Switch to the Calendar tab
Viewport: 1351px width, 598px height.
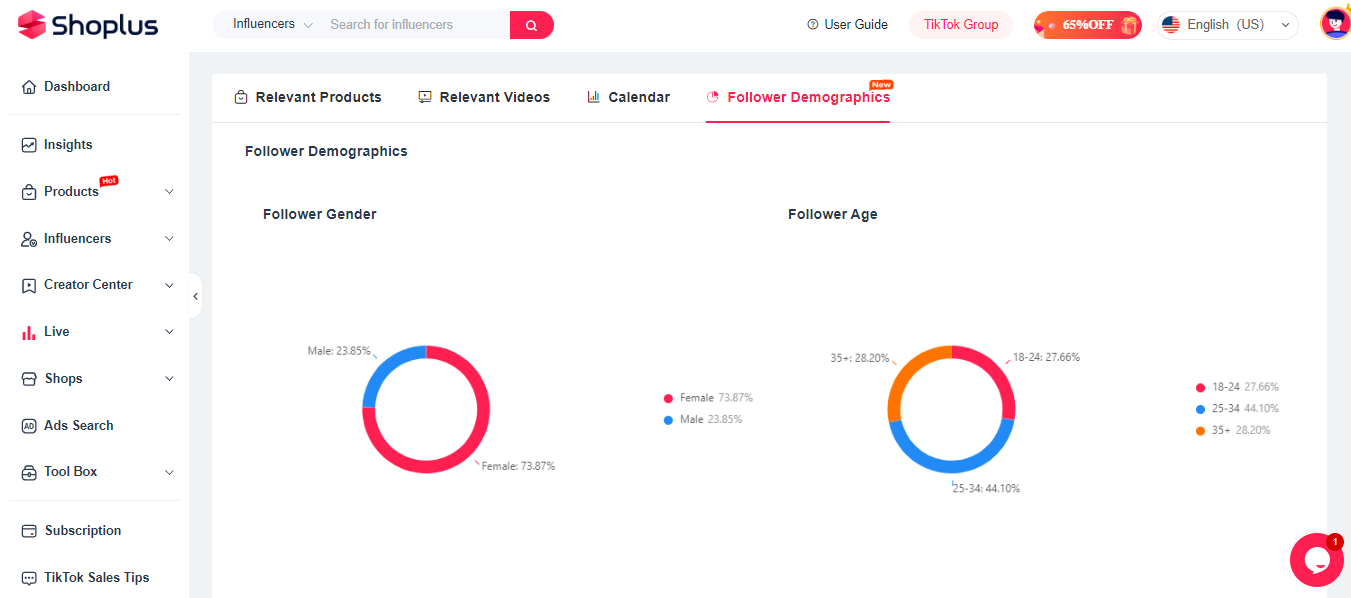coord(628,97)
